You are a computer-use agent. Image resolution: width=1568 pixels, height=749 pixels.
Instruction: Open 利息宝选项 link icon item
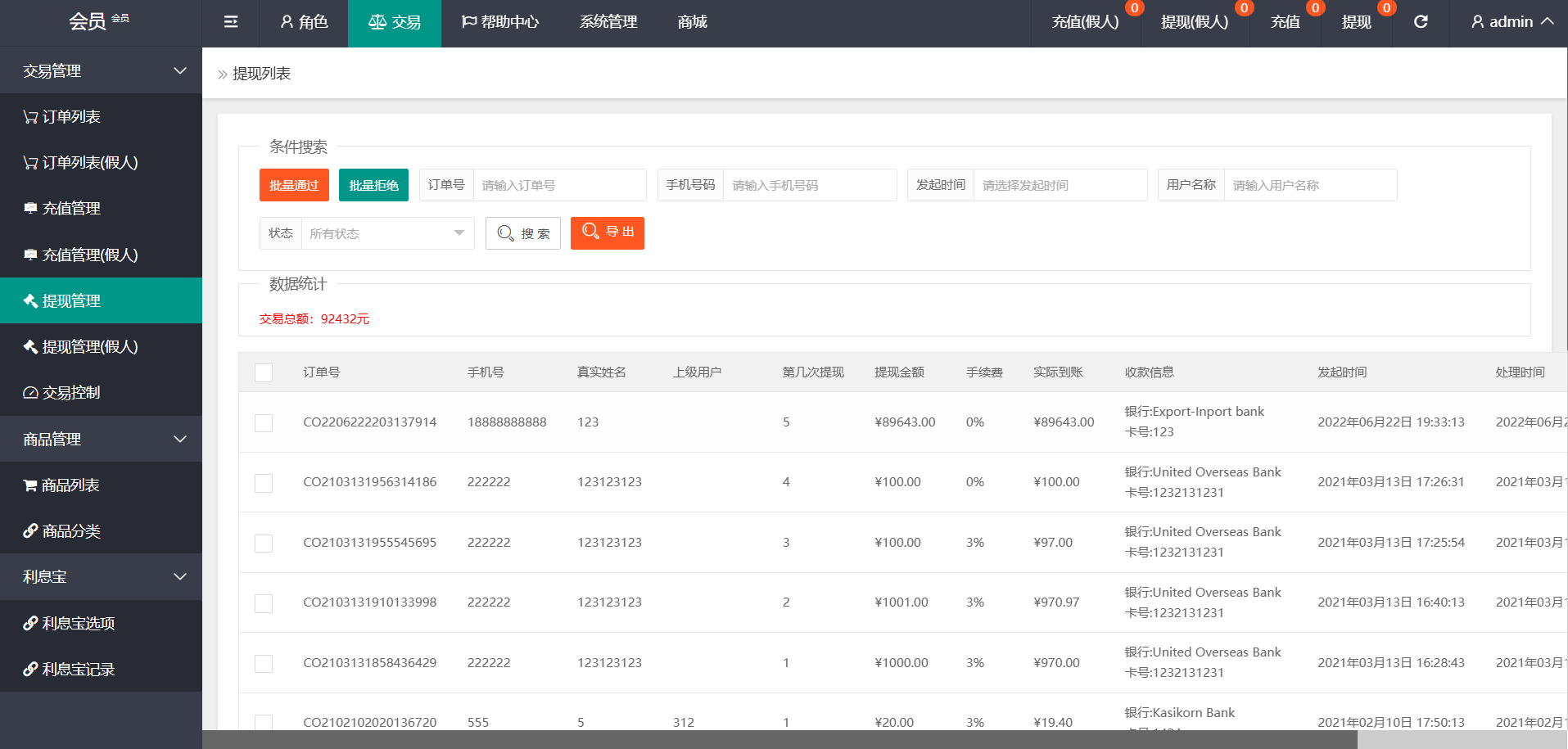pyautogui.click(x=79, y=624)
